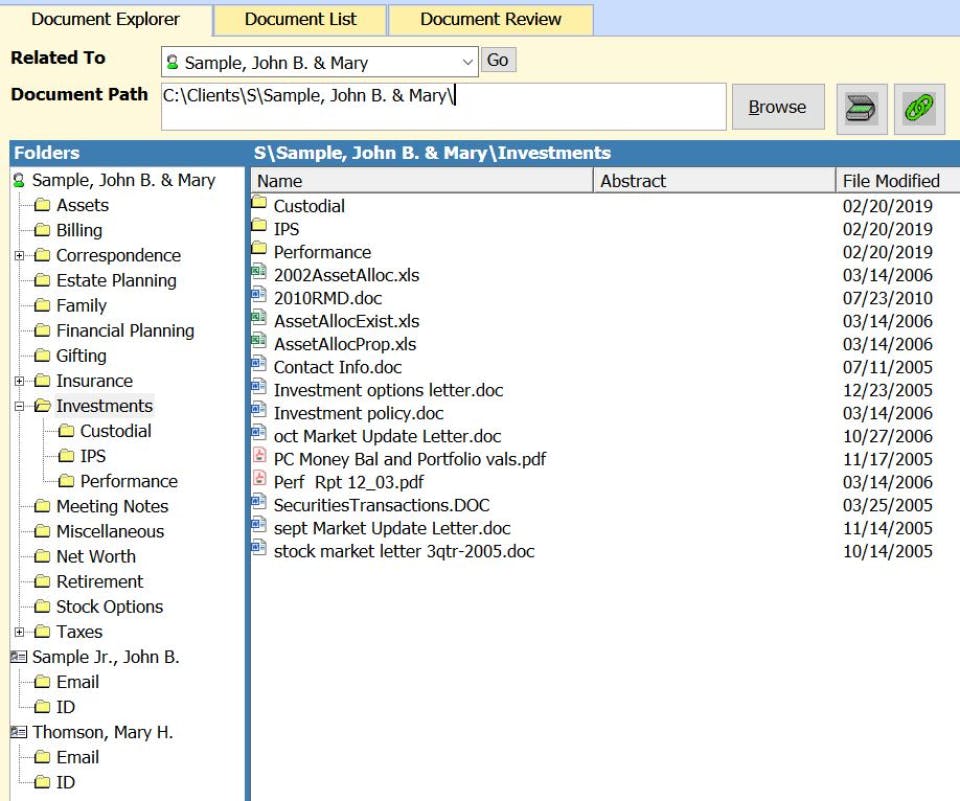This screenshot has width=960, height=801.
Task: Click the Word icon of stock market letter 3qtr-2005.doc
Action: pyautogui.click(x=259, y=547)
